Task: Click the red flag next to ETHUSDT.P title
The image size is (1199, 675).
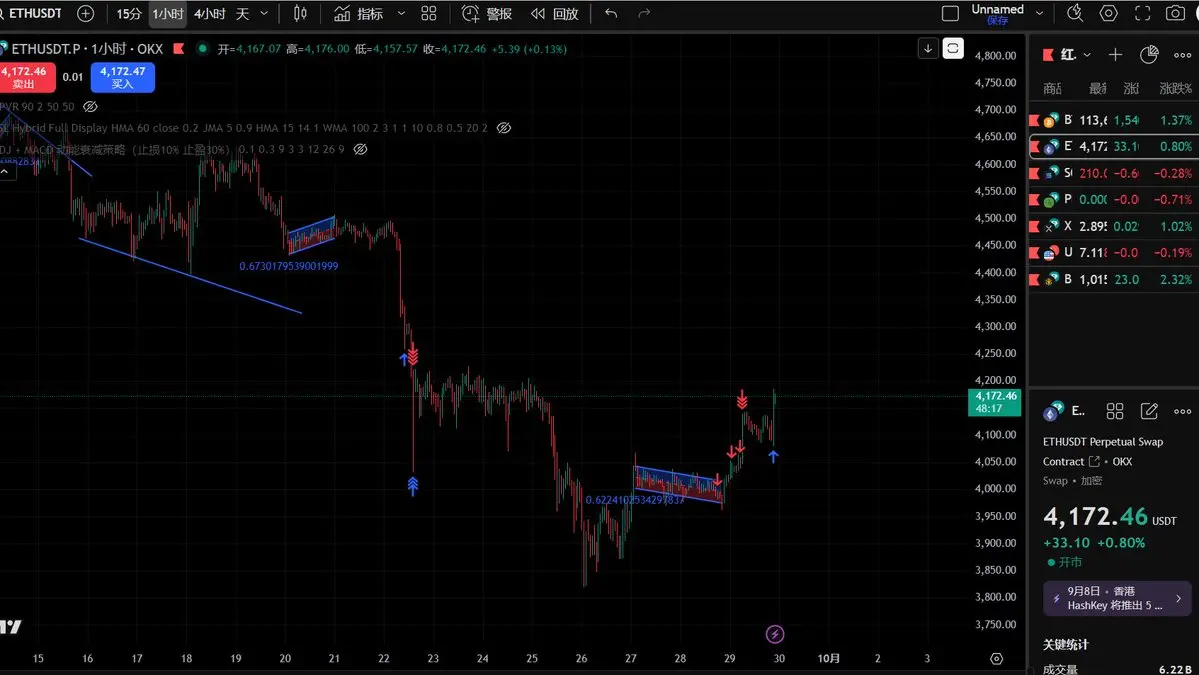Action: (179, 49)
